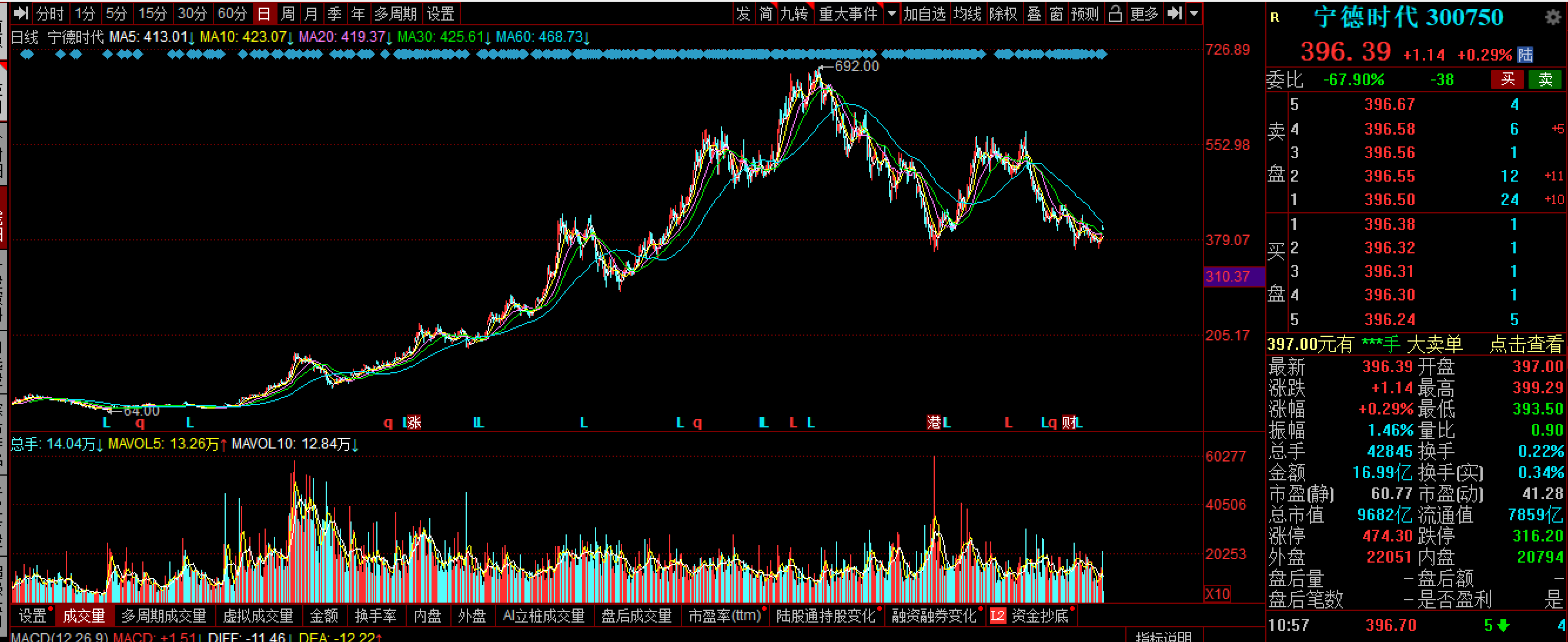This screenshot has height=642, width=1568.
Task: Select the 外盘 tab
Action: (472, 616)
